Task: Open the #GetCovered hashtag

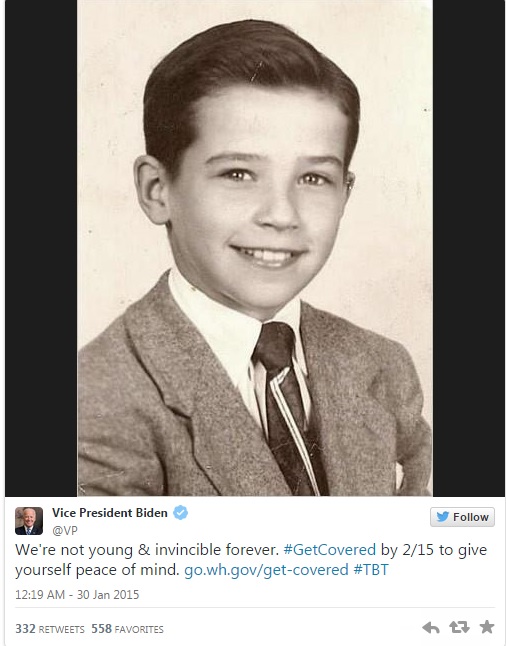Action: click(330, 550)
